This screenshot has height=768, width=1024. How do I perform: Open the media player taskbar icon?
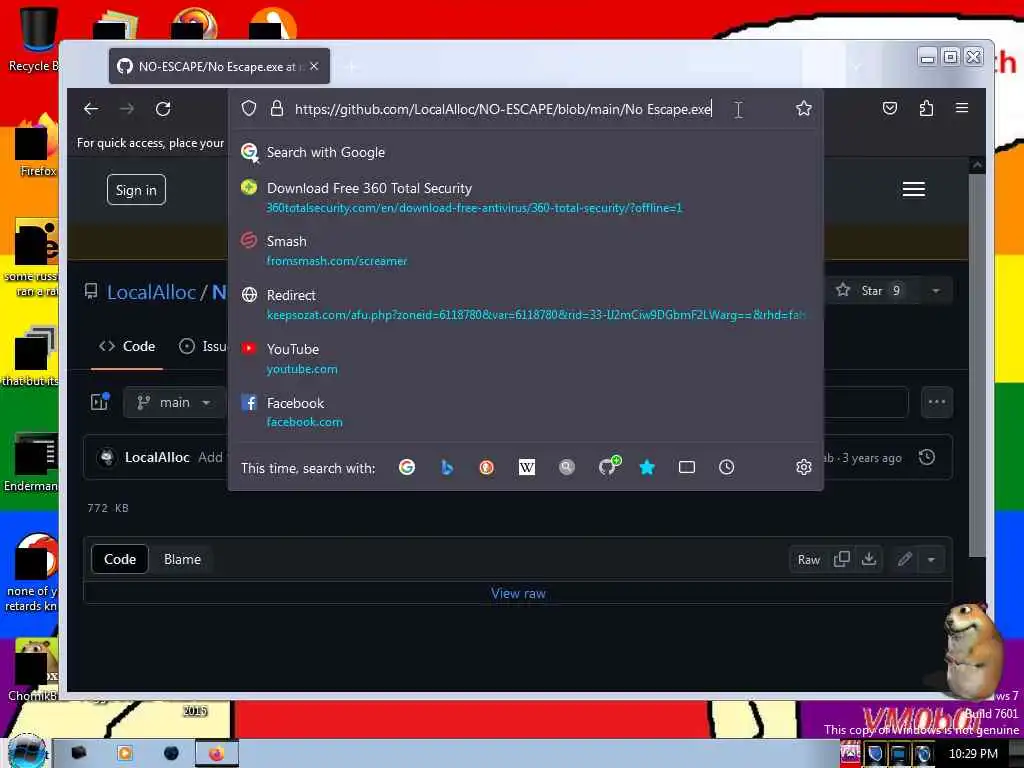click(125, 753)
